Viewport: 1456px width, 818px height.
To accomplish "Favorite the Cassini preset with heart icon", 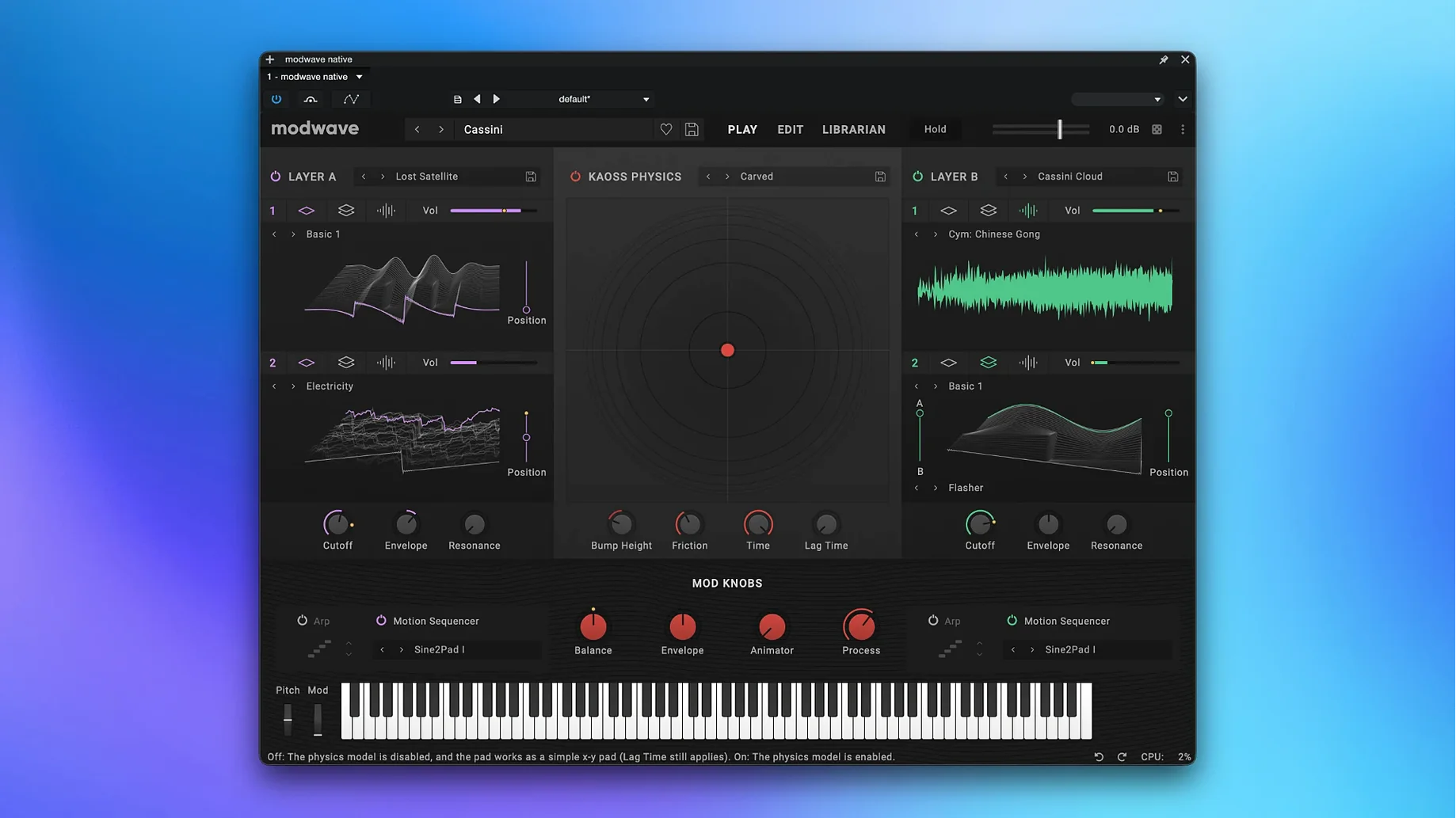I will pyautogui.click(x=666, y=130).
